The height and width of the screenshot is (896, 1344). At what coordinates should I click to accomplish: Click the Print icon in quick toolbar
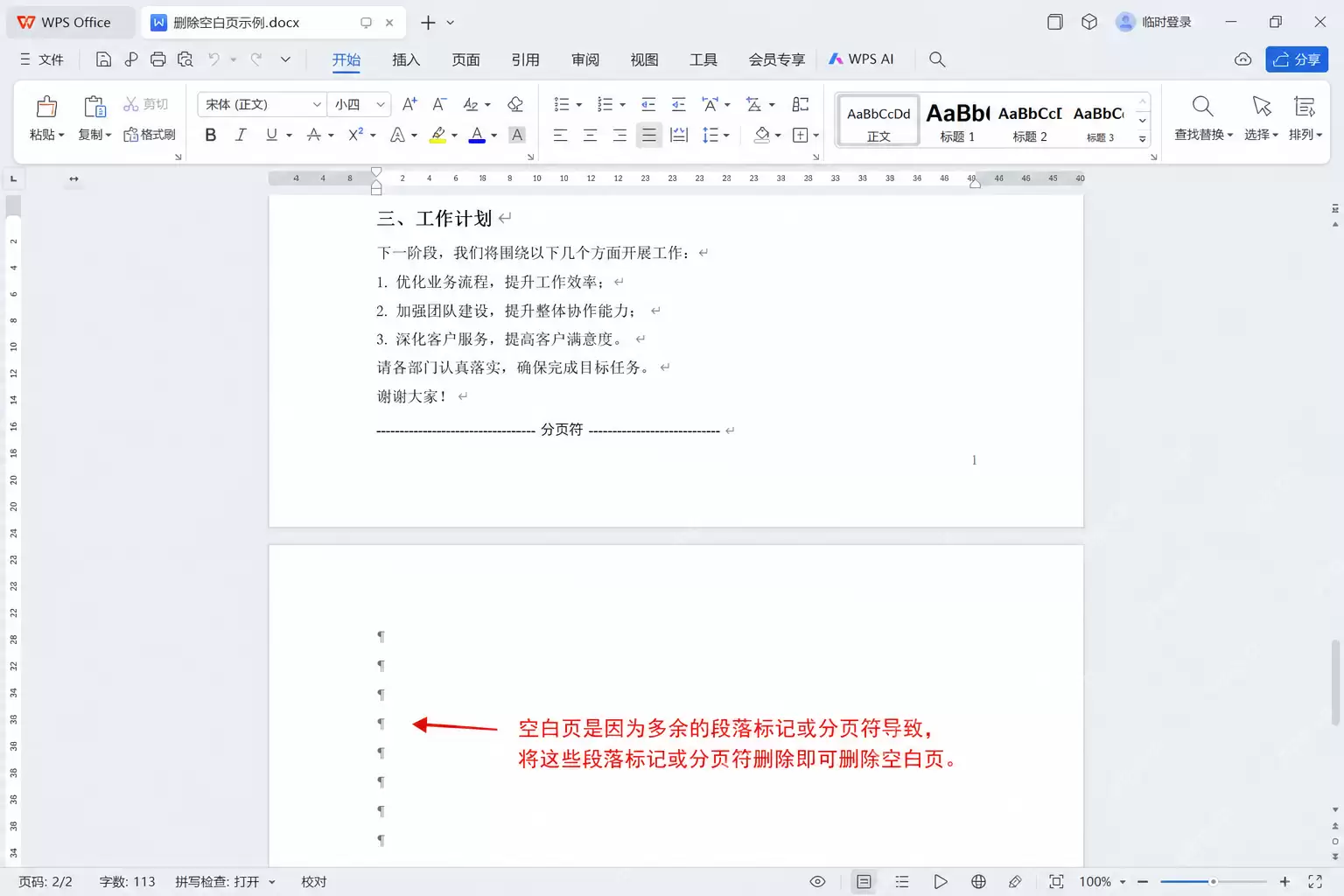157,59
